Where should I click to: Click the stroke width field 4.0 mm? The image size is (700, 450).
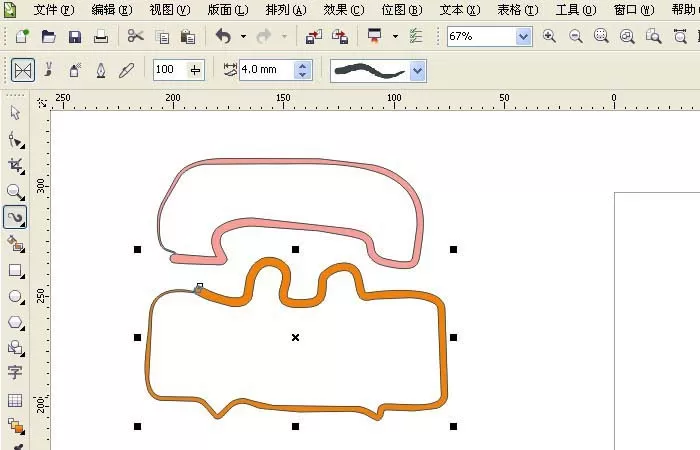coord(267,70)
